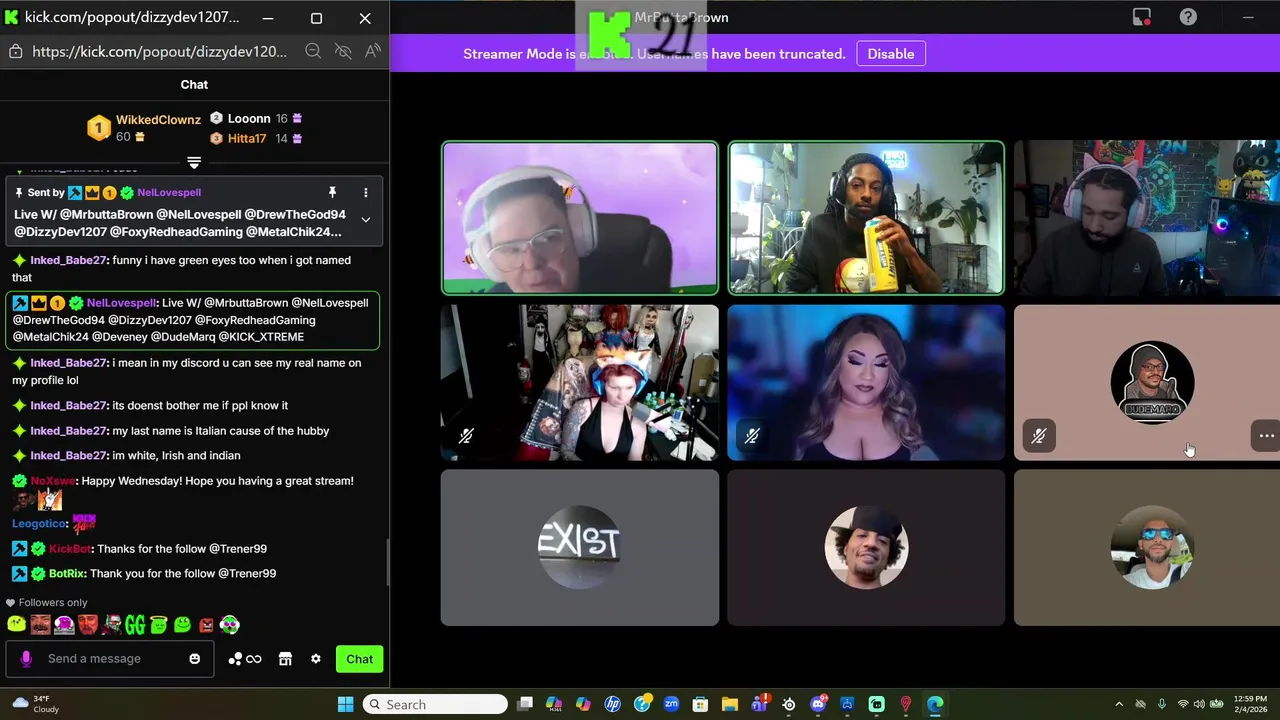Click the zoom magnifier icon in the address bar
Viewport: 1280px width, 720px height.
point(313,51)
